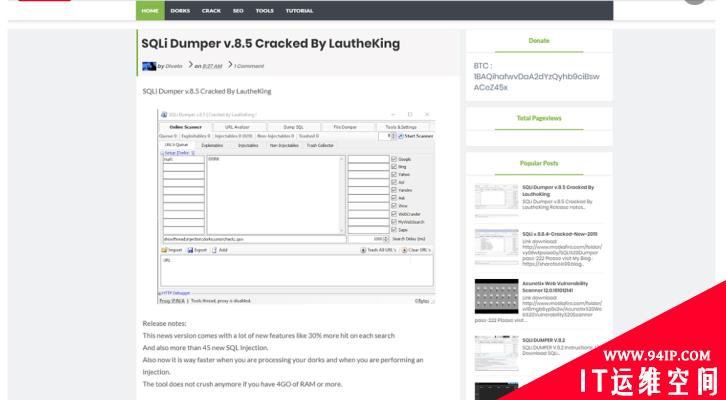This screenshot has height=400, width=726.
Task: Open the author name link in byline
Action: coord(174,66)
